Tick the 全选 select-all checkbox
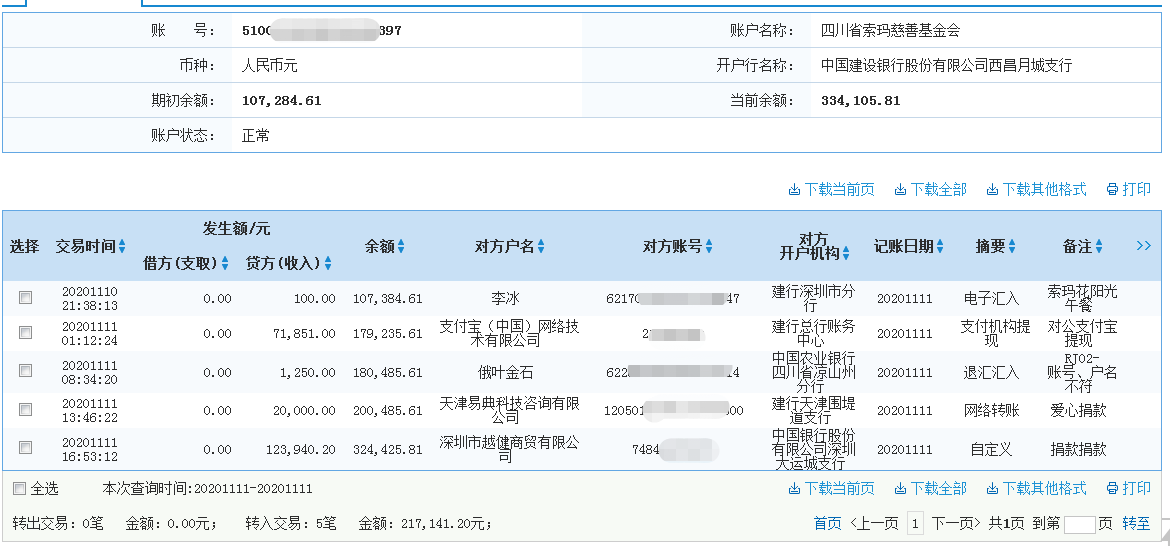The image size is (1170, 546). tap(19, 489)
